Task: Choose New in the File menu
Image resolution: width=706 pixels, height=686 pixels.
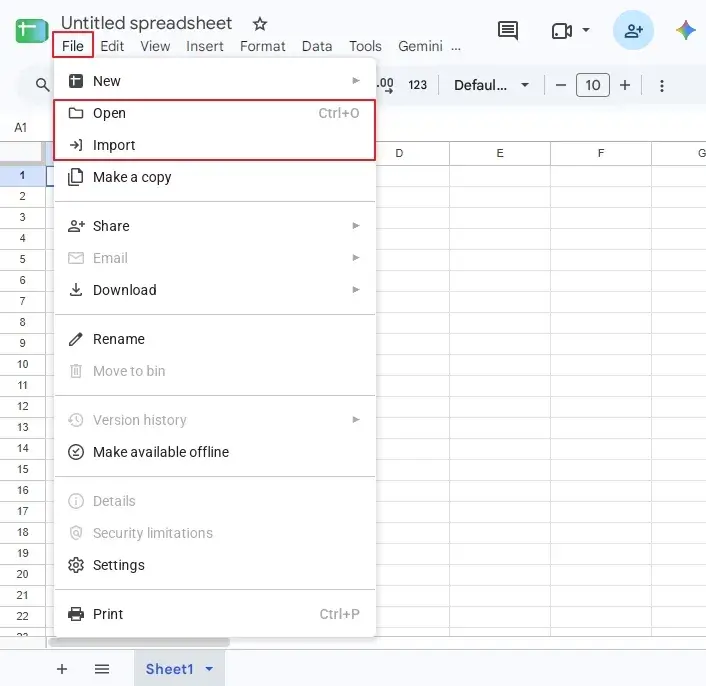Action: click(214, 81)
